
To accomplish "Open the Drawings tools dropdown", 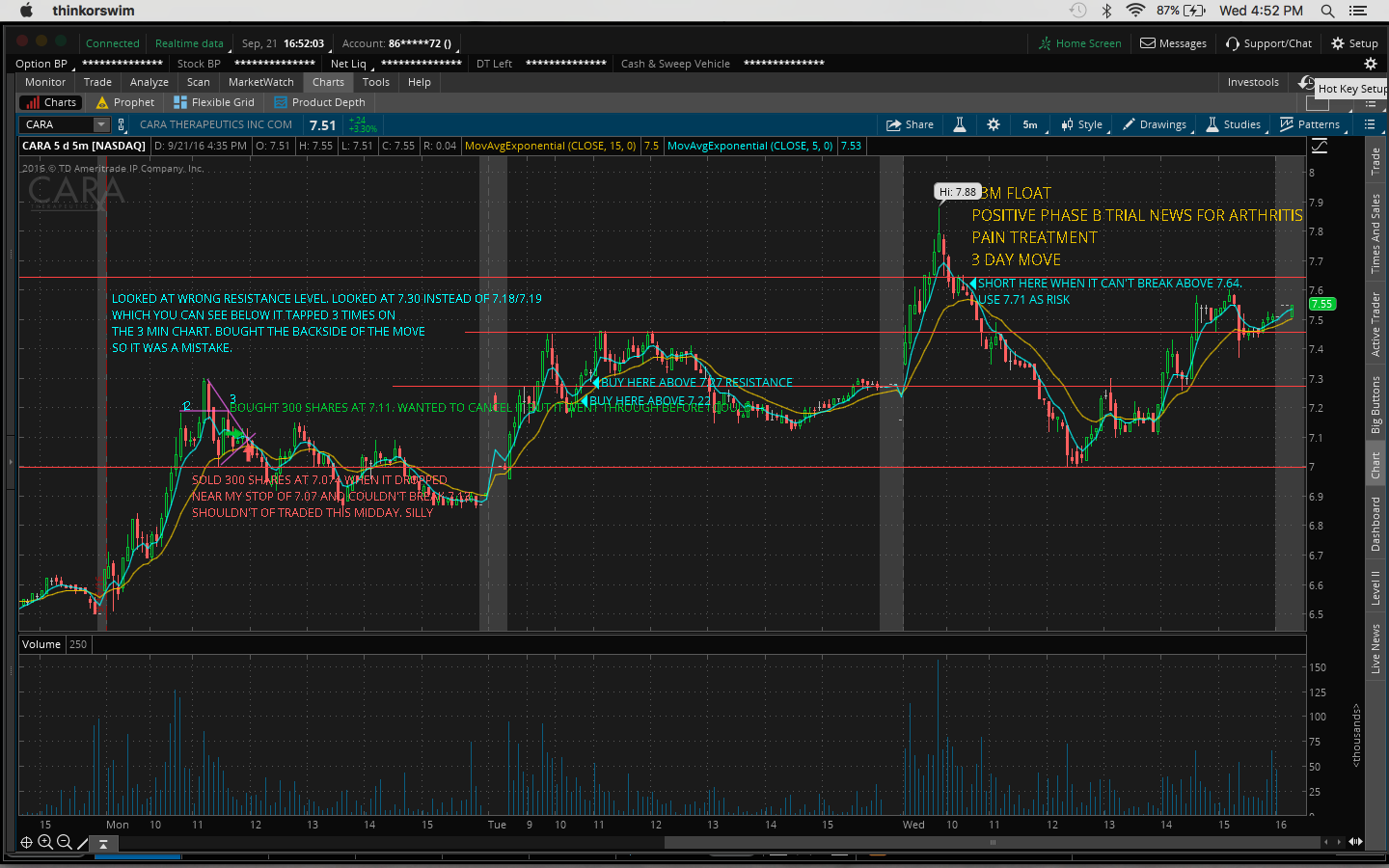I will 1156,124.
